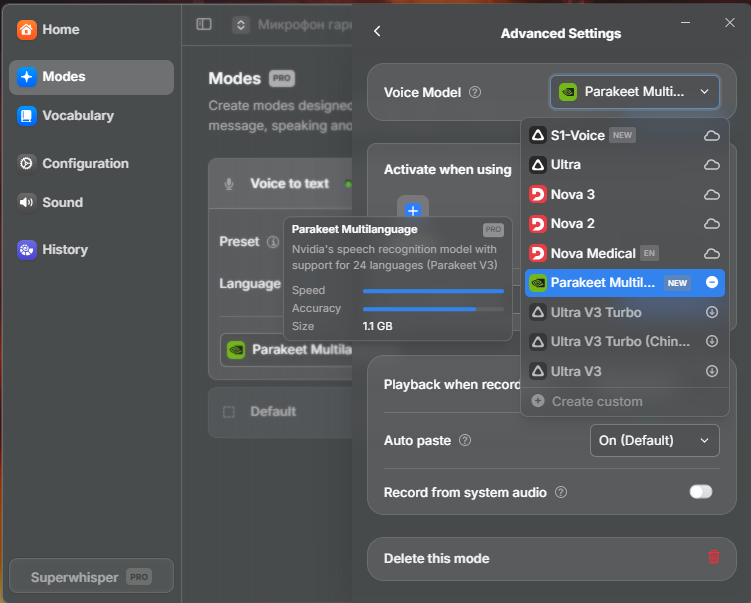Select Nova 3 from the model list

click(x=572, y=194)
